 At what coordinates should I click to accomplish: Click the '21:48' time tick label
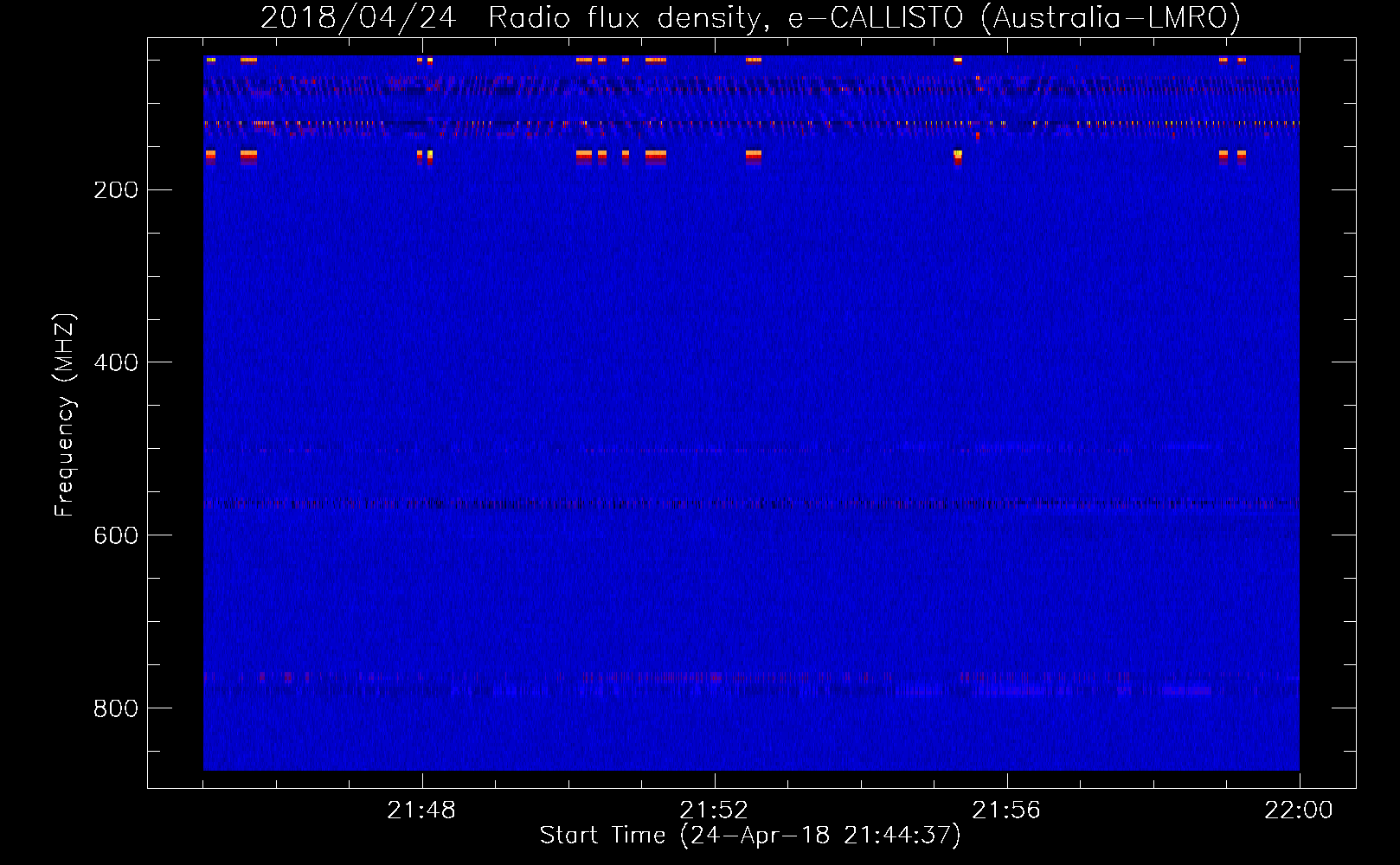(x=421, y=811)
